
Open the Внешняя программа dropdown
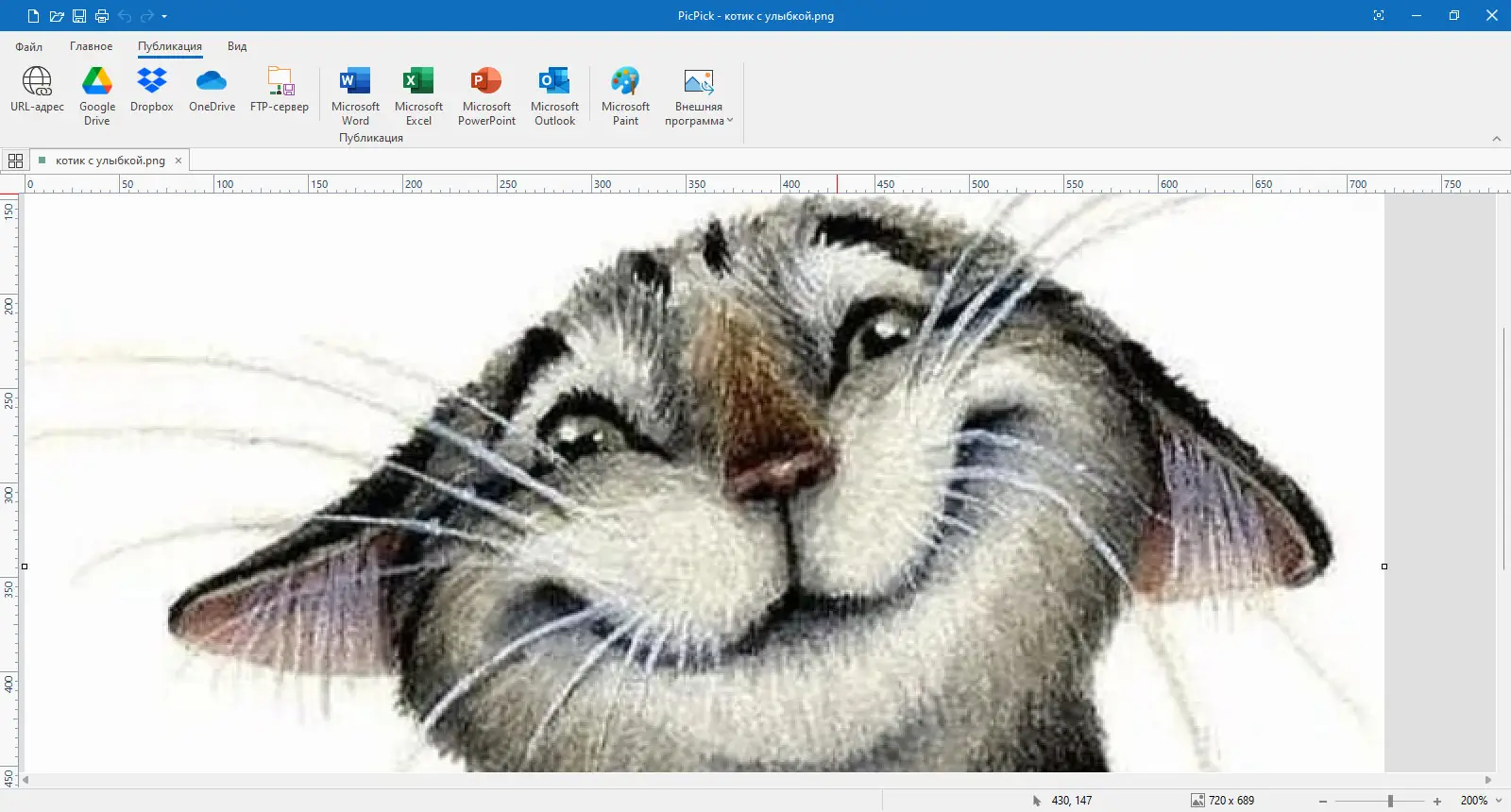(x=699, y=96)
